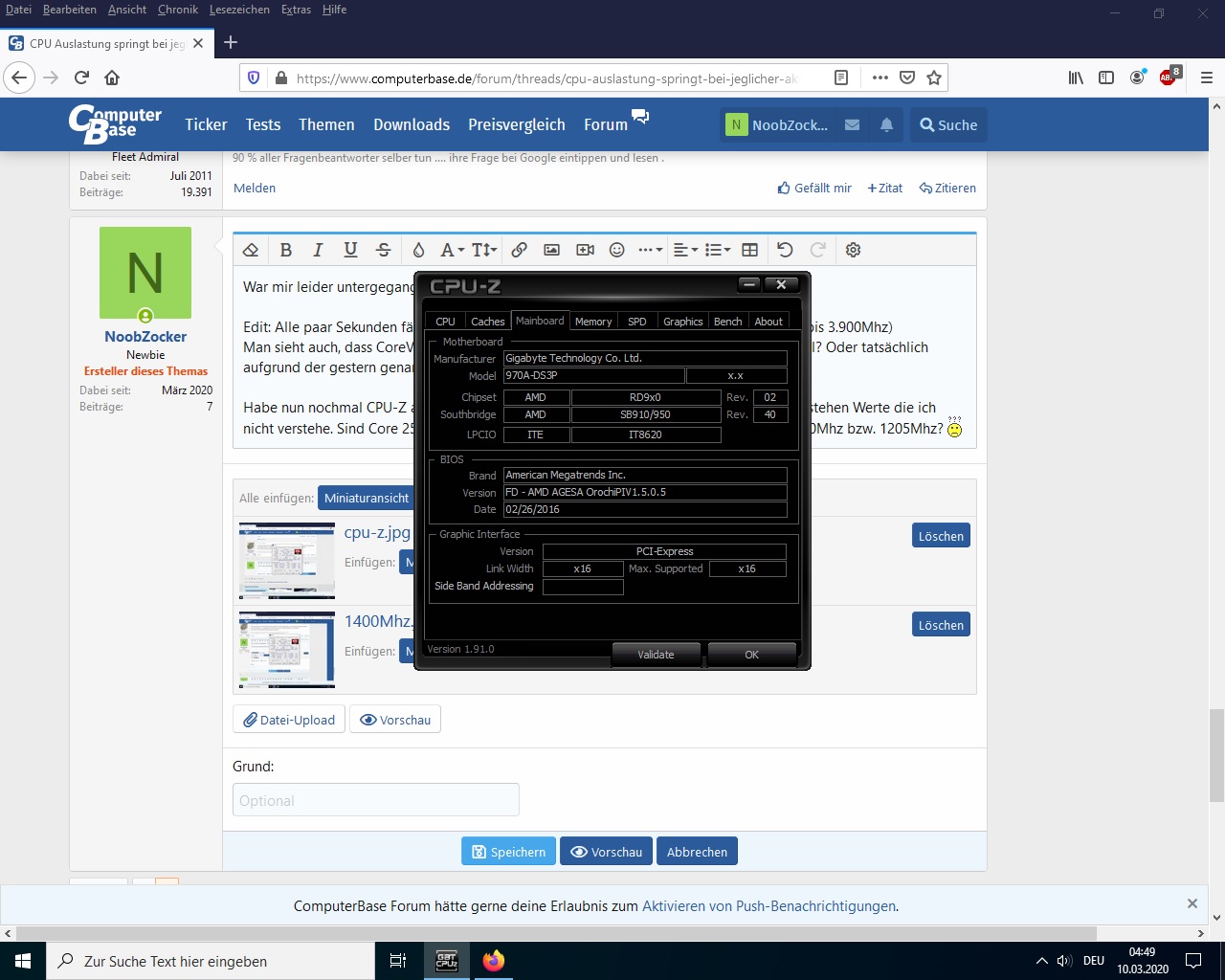Reload the page

point(81,78)
